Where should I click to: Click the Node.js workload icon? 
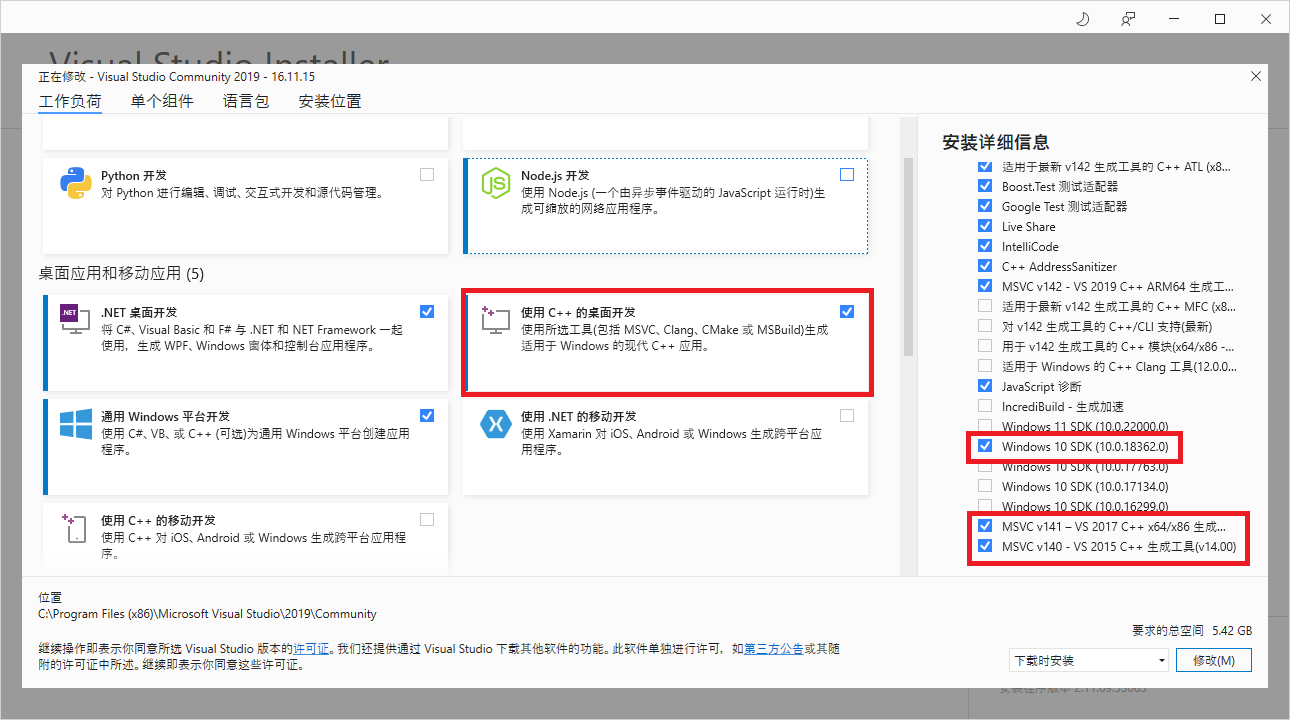point(496,184)
